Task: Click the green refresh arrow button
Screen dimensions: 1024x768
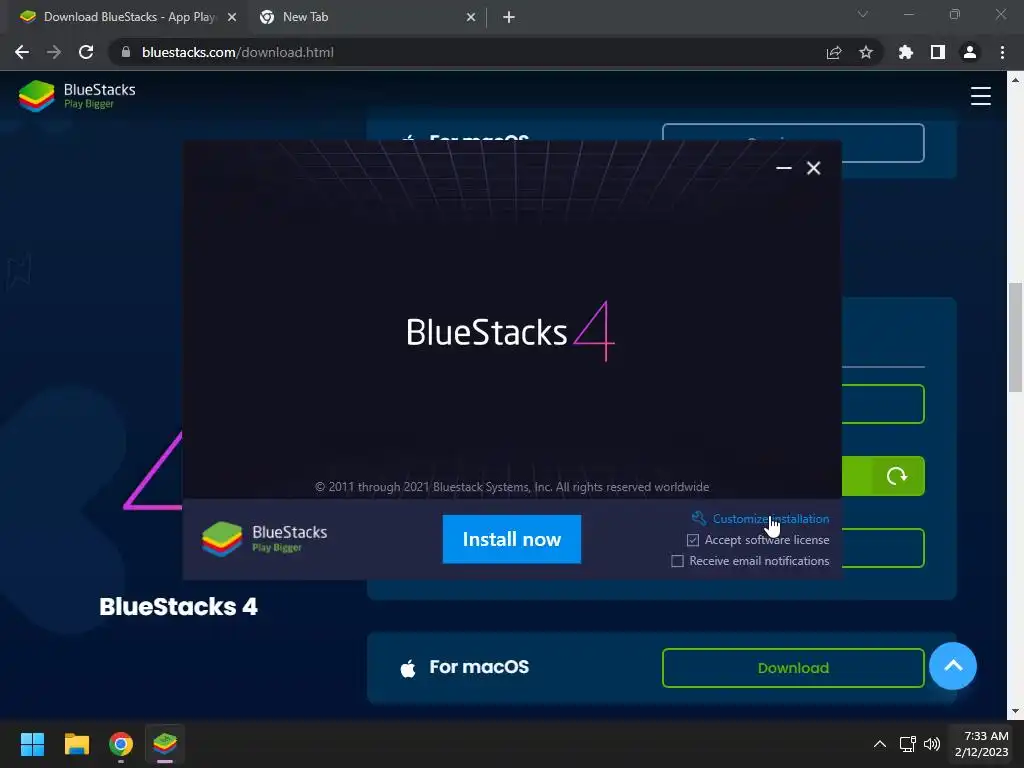Action: coord(898,476)
